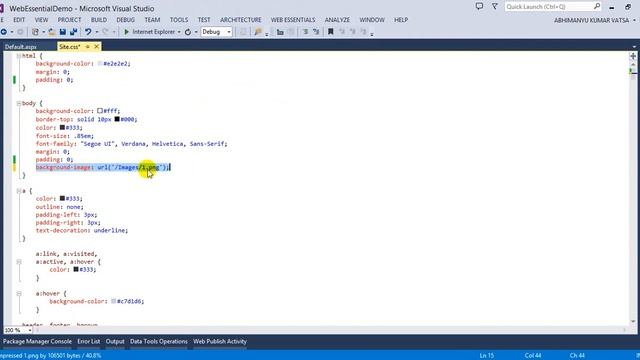Open the WINDOW menu
This screenshot has height=360, width=640.
point(372,20)
